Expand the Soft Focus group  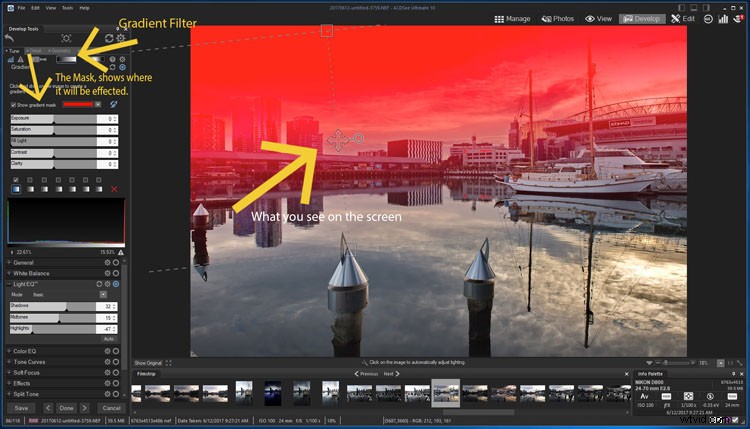click(x=9, y=373)
